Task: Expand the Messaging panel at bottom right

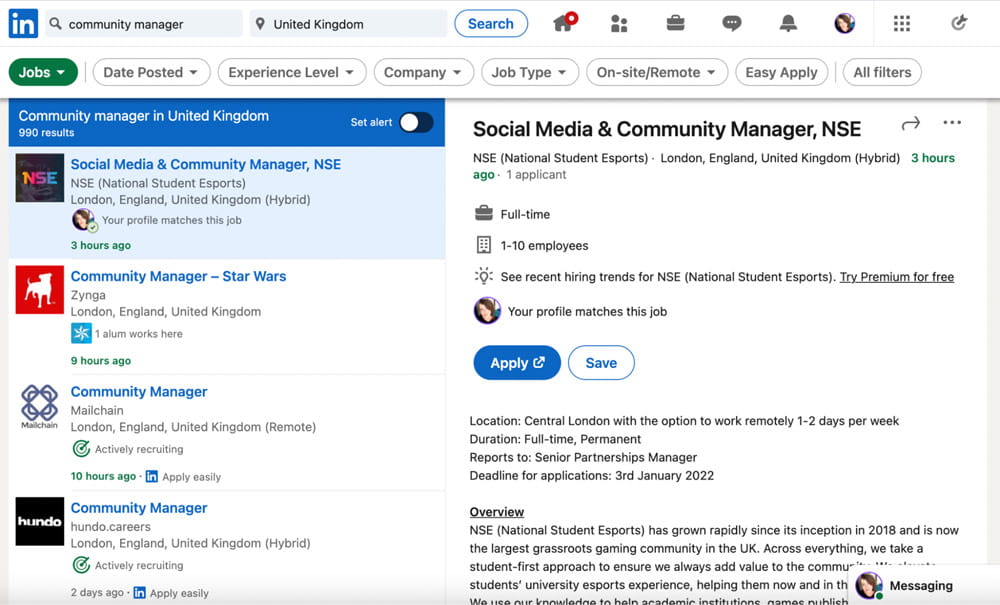Action: click(919, 586)
